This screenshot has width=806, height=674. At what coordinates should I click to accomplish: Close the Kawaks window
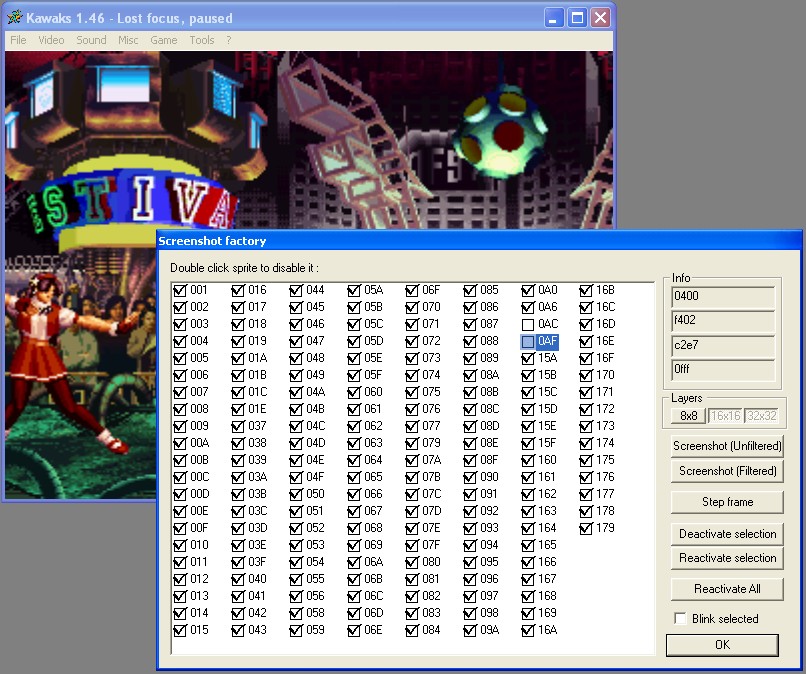click(600, 18)
